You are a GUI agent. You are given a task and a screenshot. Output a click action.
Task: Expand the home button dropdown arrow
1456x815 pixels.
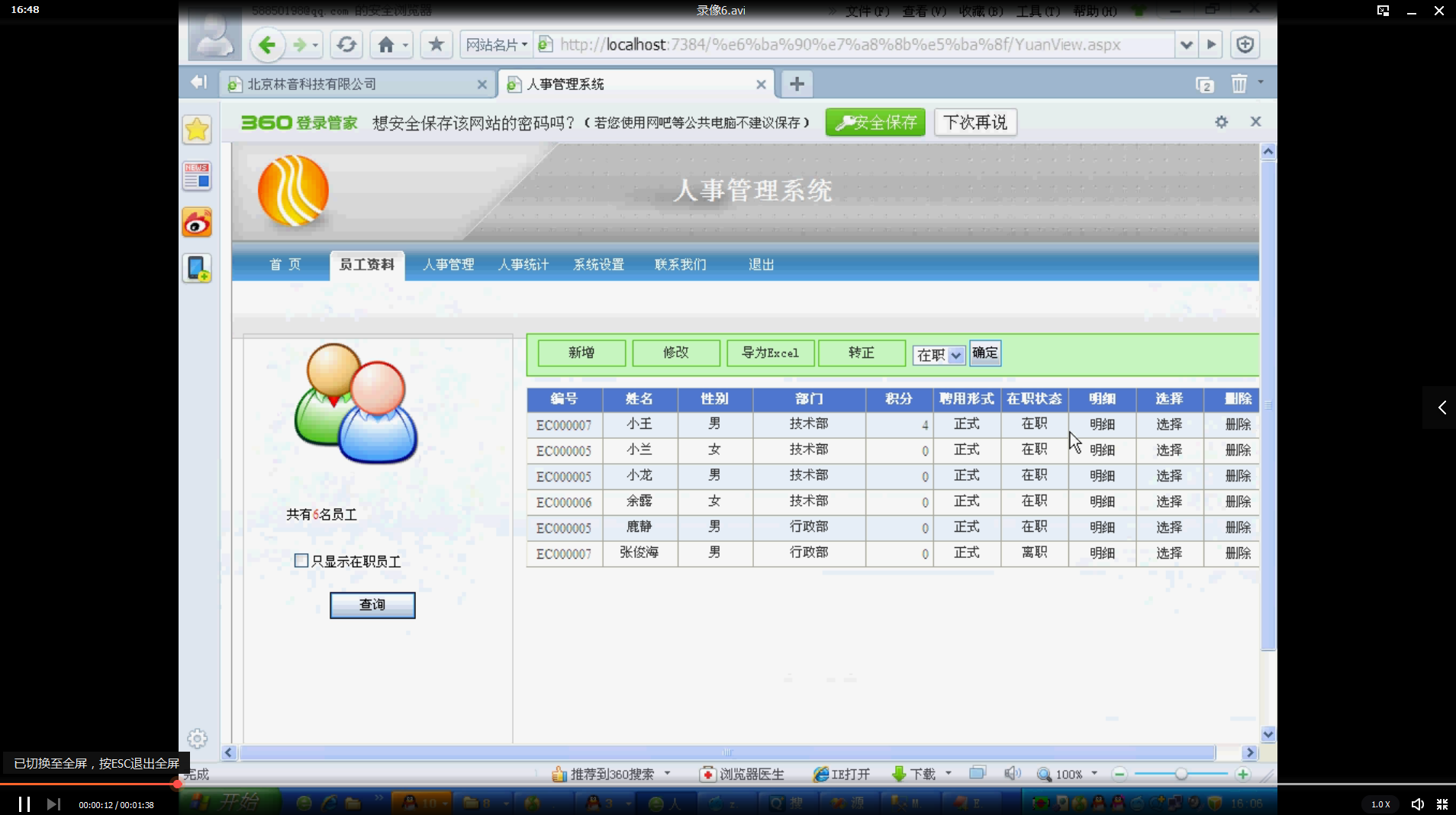(x=406, y=45)
